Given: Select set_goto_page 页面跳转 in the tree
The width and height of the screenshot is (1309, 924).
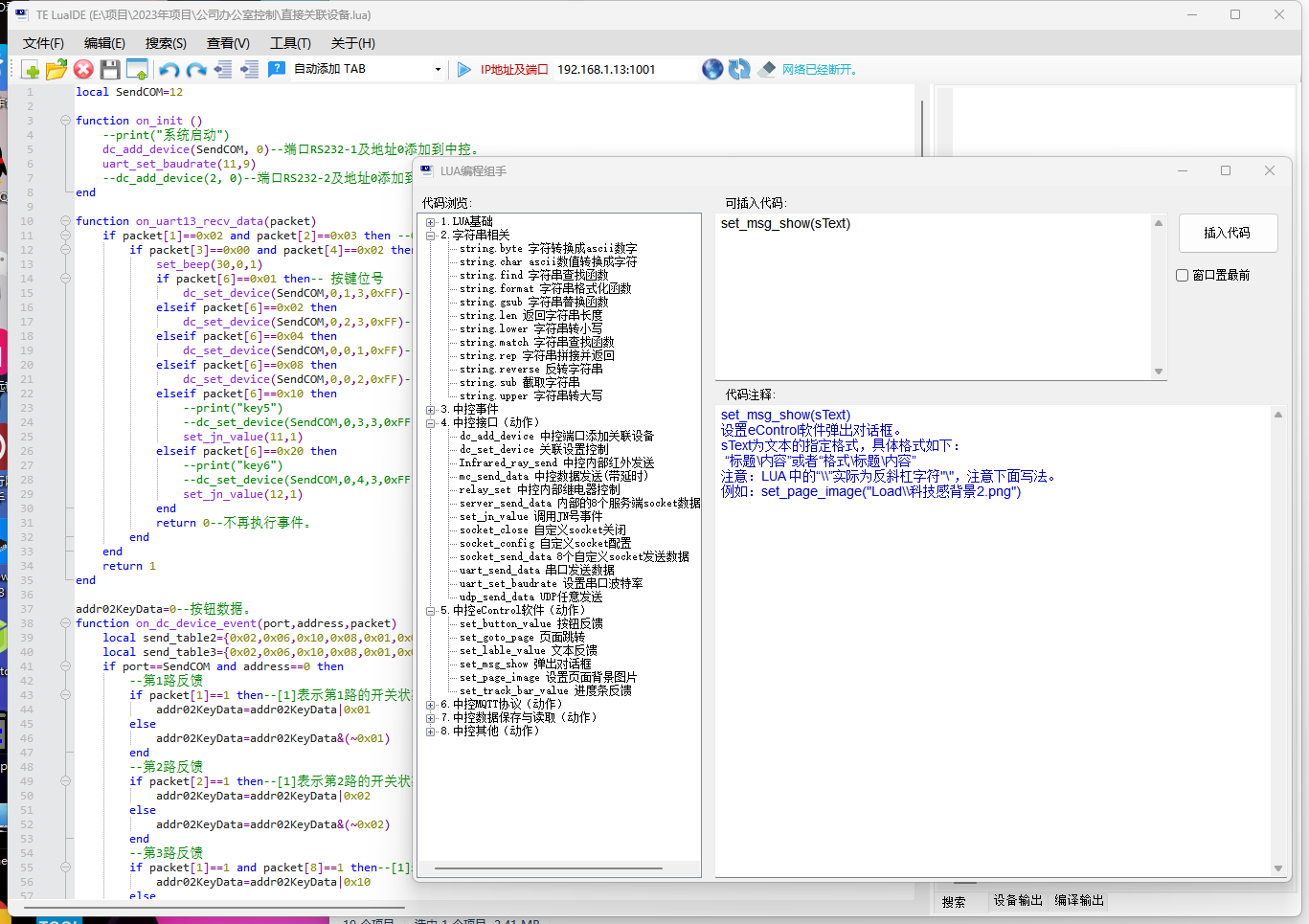Looking at the screenshot, I should click(x=522, y=638).
